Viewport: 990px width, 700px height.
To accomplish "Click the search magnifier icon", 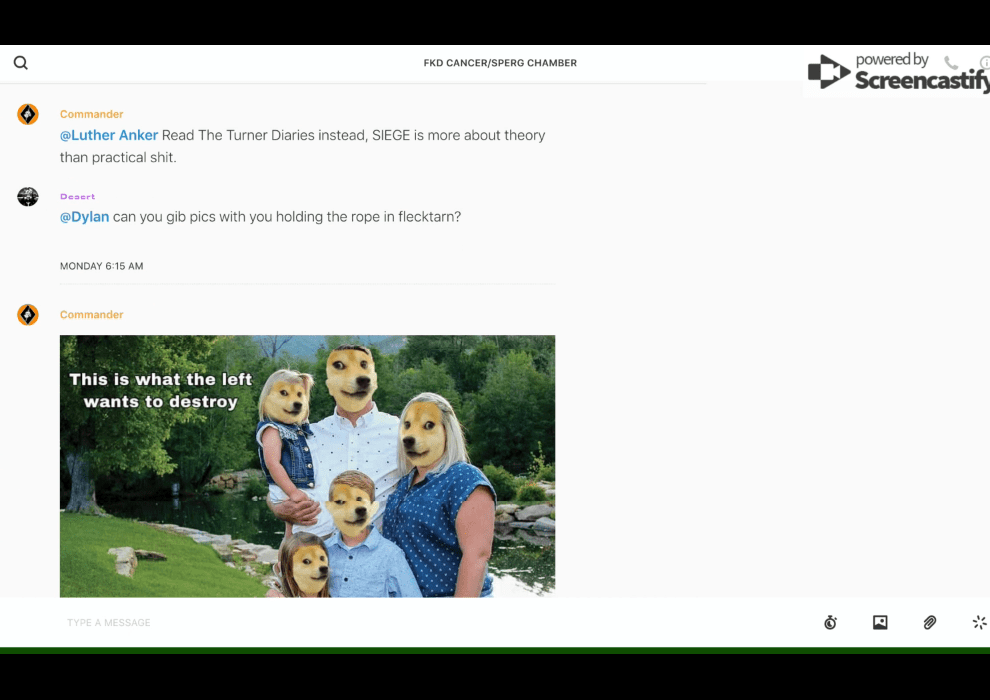I will (x=21, y=63).
